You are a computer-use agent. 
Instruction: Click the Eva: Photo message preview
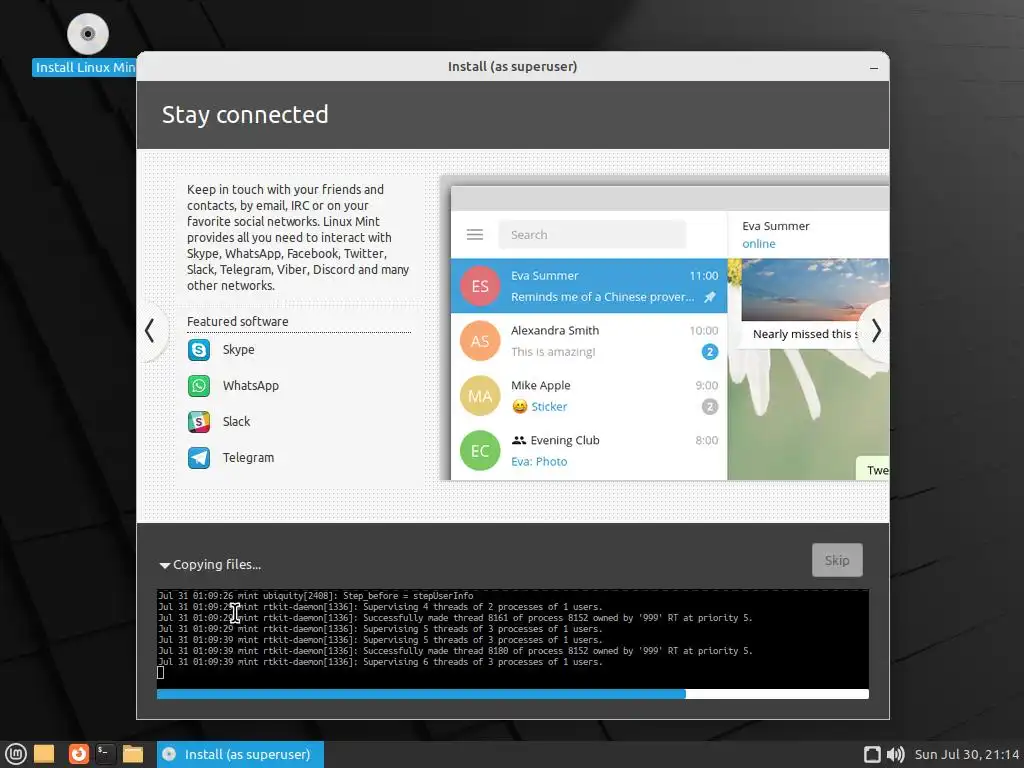tap(539, 462)
